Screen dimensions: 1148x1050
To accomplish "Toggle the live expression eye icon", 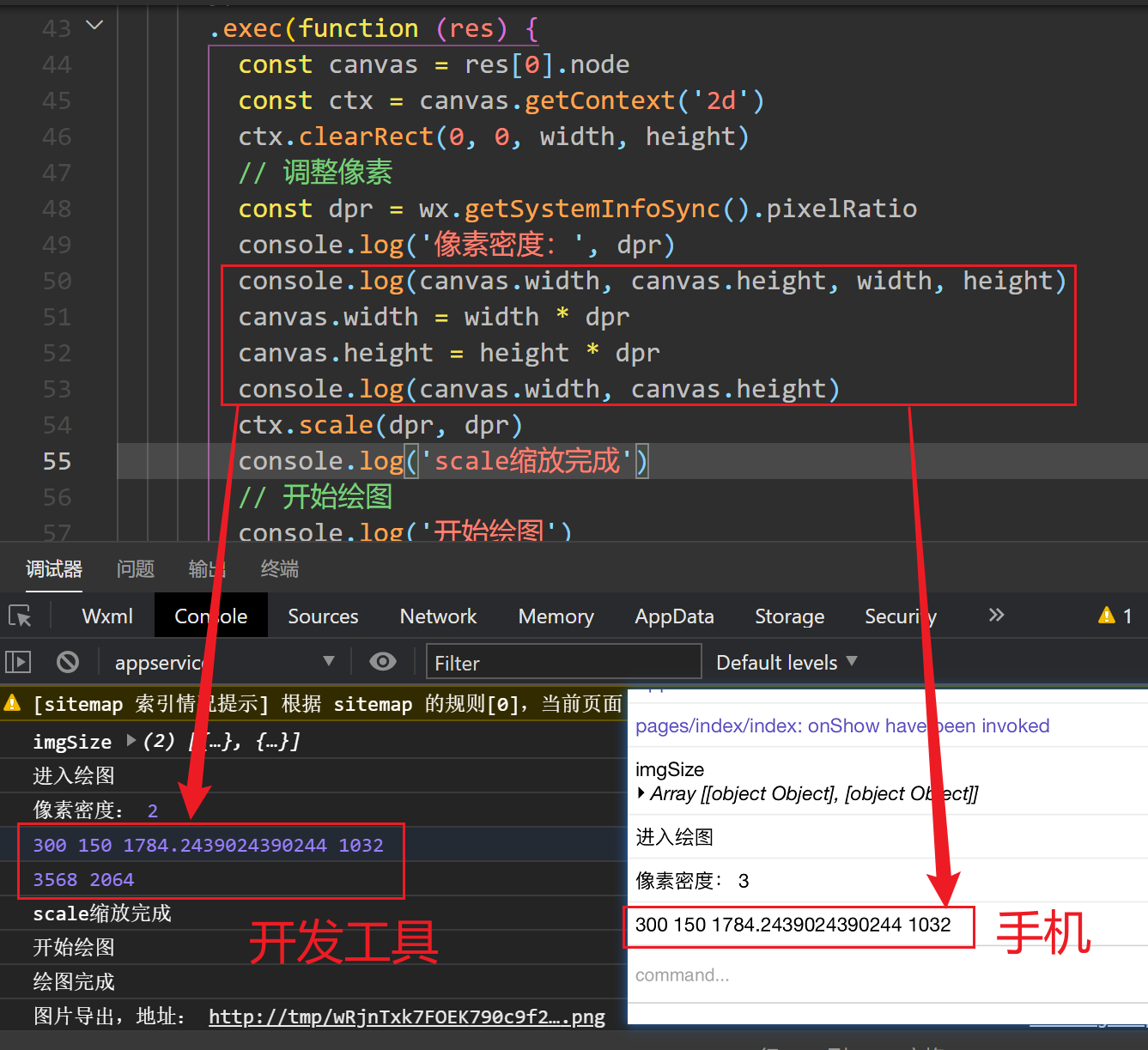I will point(383,661).
